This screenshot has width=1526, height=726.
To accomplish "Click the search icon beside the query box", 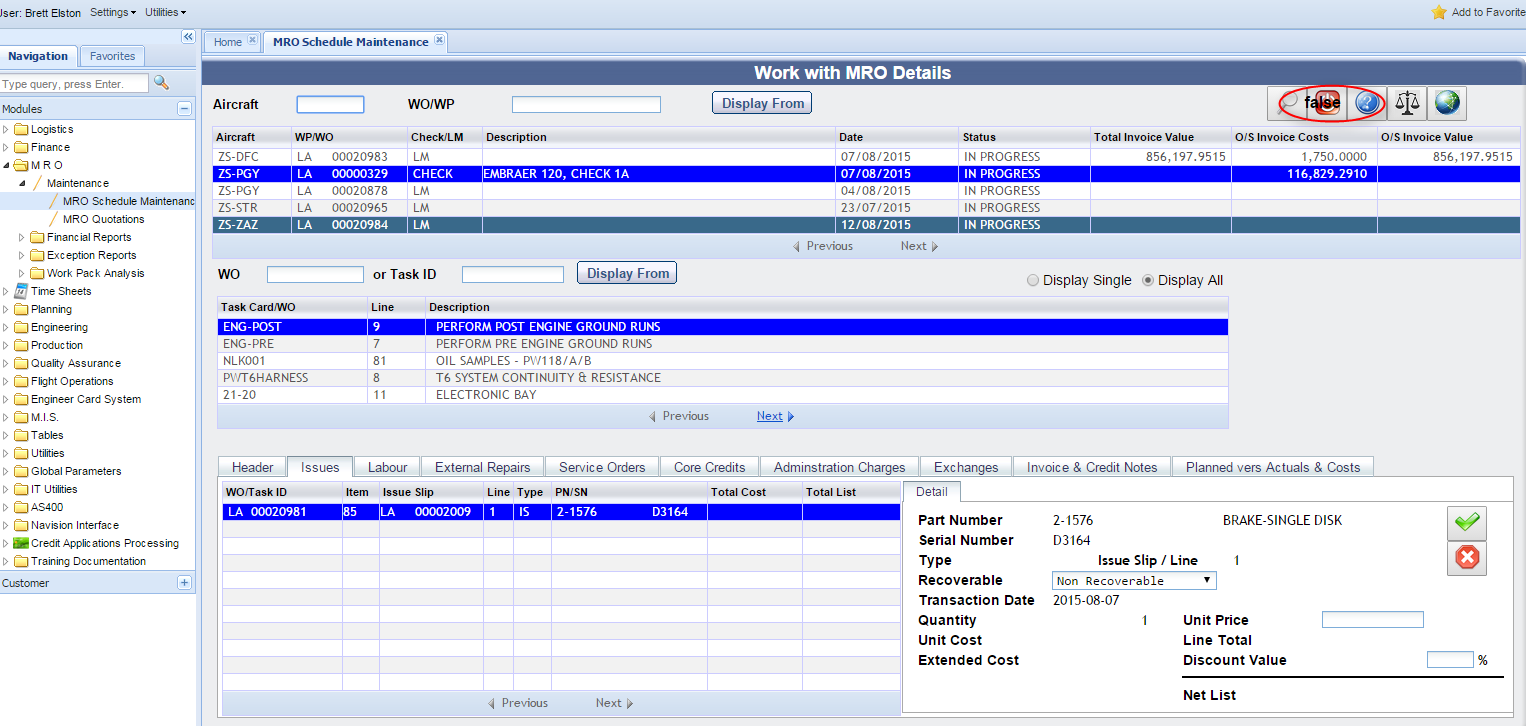I will (161, 83).
